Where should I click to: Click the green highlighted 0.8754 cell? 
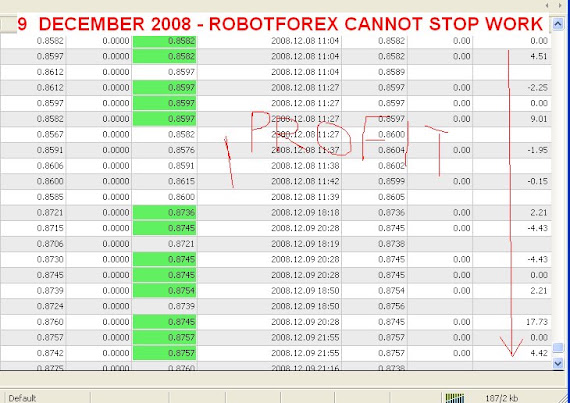click(164, 291)
